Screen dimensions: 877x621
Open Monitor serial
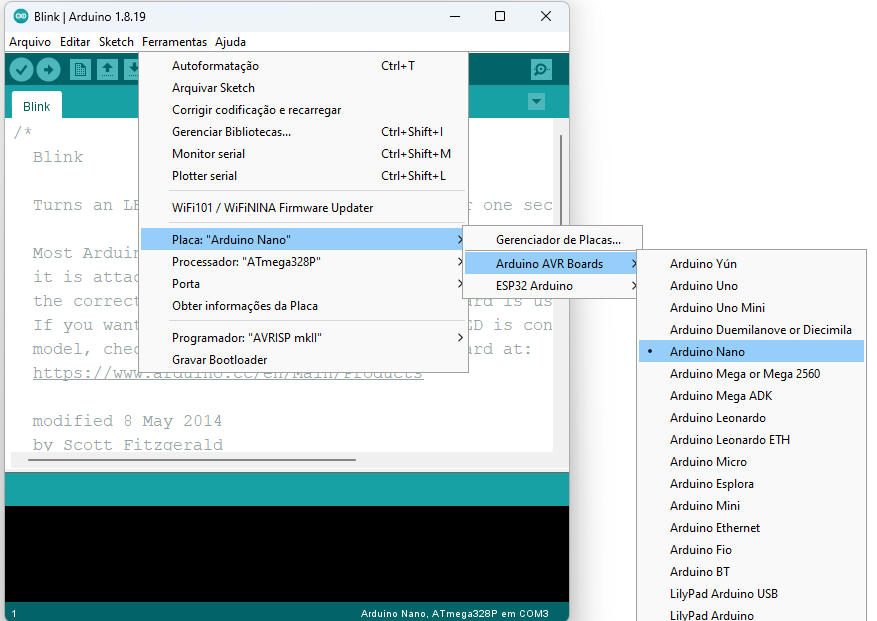click(304, 154)
